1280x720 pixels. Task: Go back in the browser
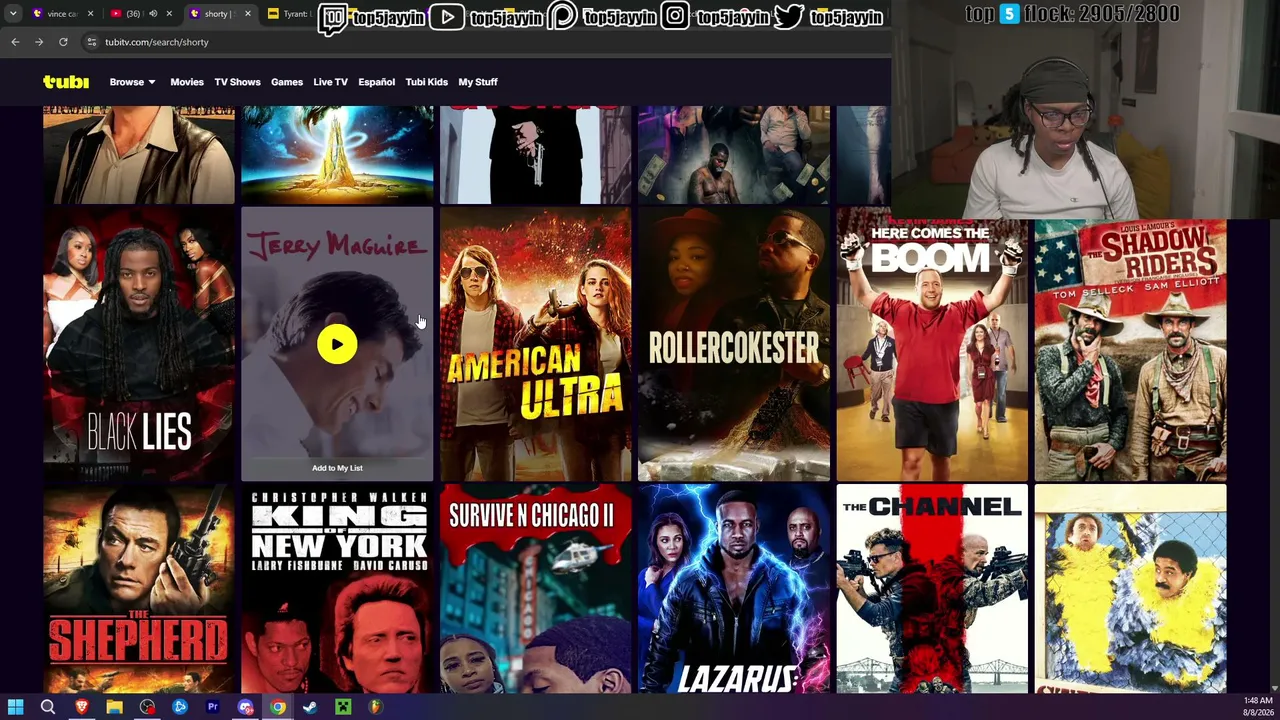(x=15, y=42)
